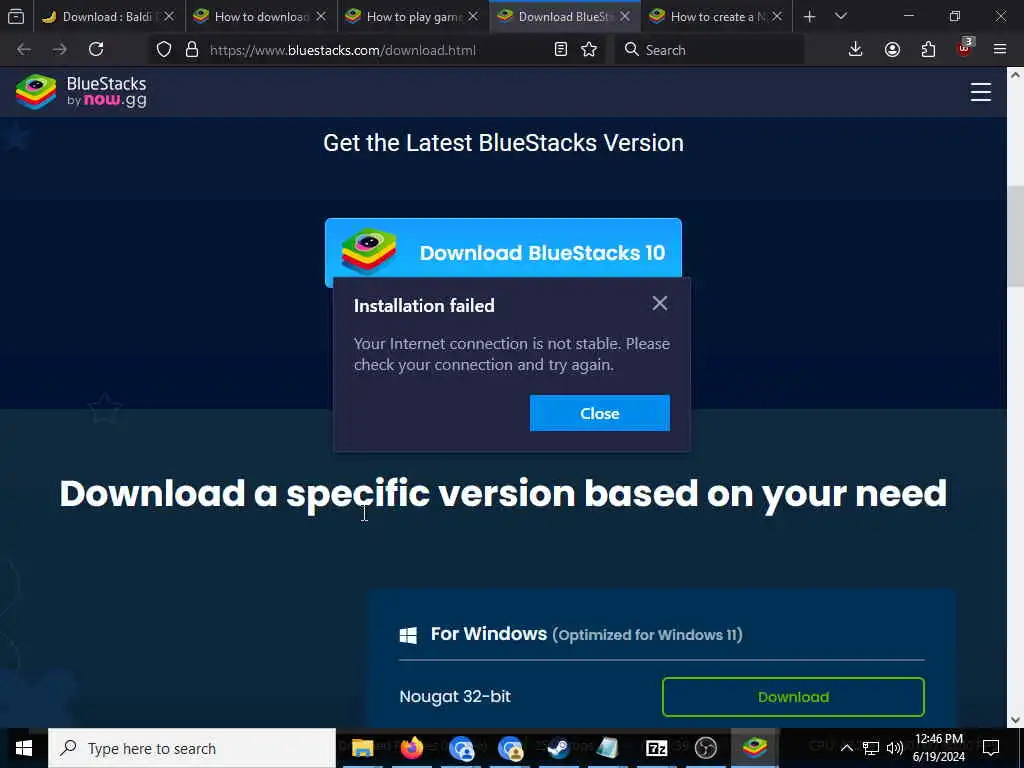Open Steam from the taskbar
This screenshot has width=1024, height=768.
point(558,748)
